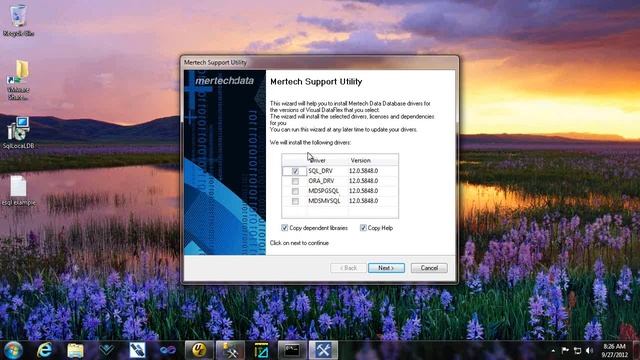Select the MDSMYSQL driver name
This screenshot has height=360, width=640.
324,201
